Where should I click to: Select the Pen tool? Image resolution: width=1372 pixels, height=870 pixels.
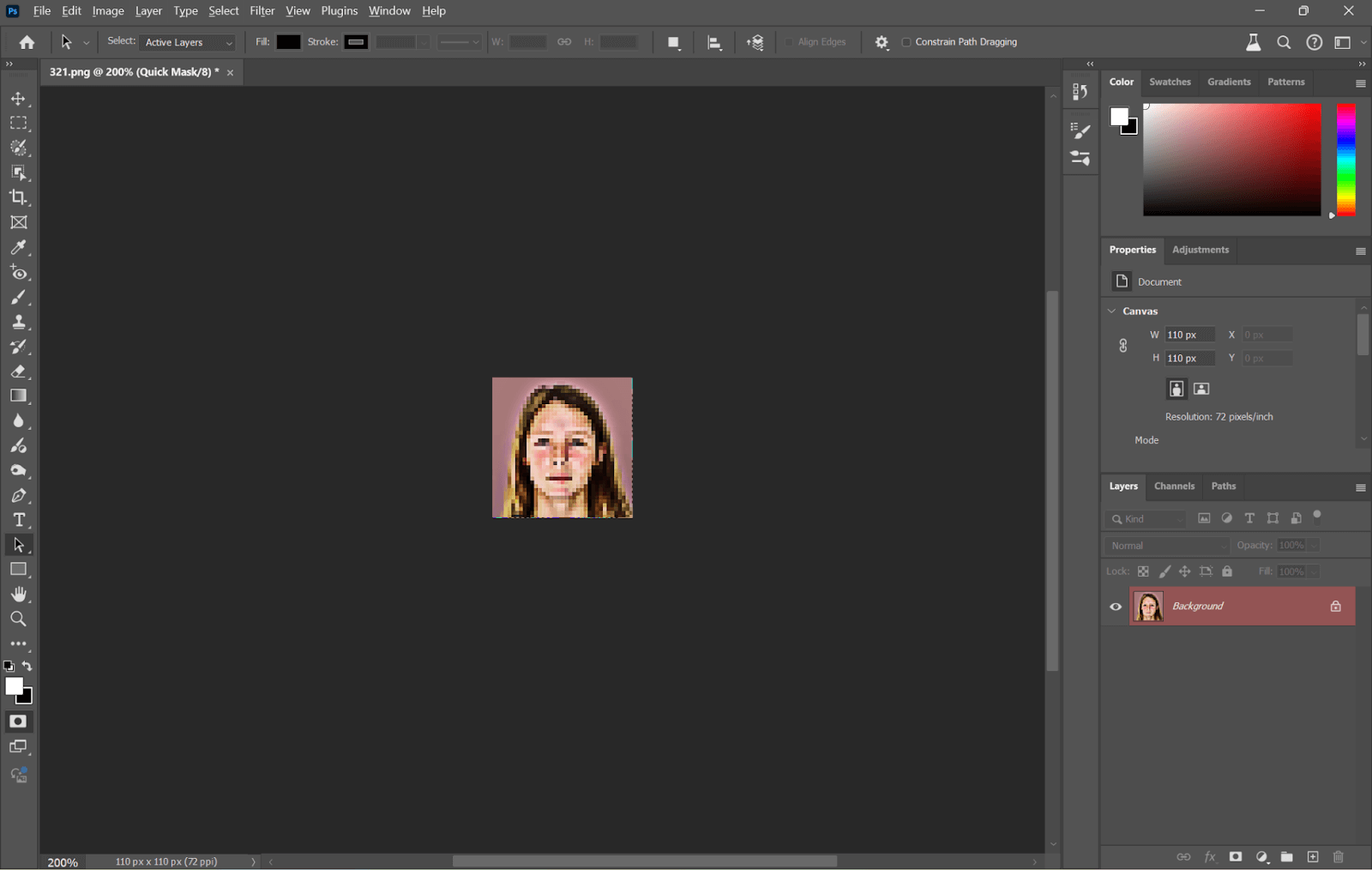click(18, 495)
